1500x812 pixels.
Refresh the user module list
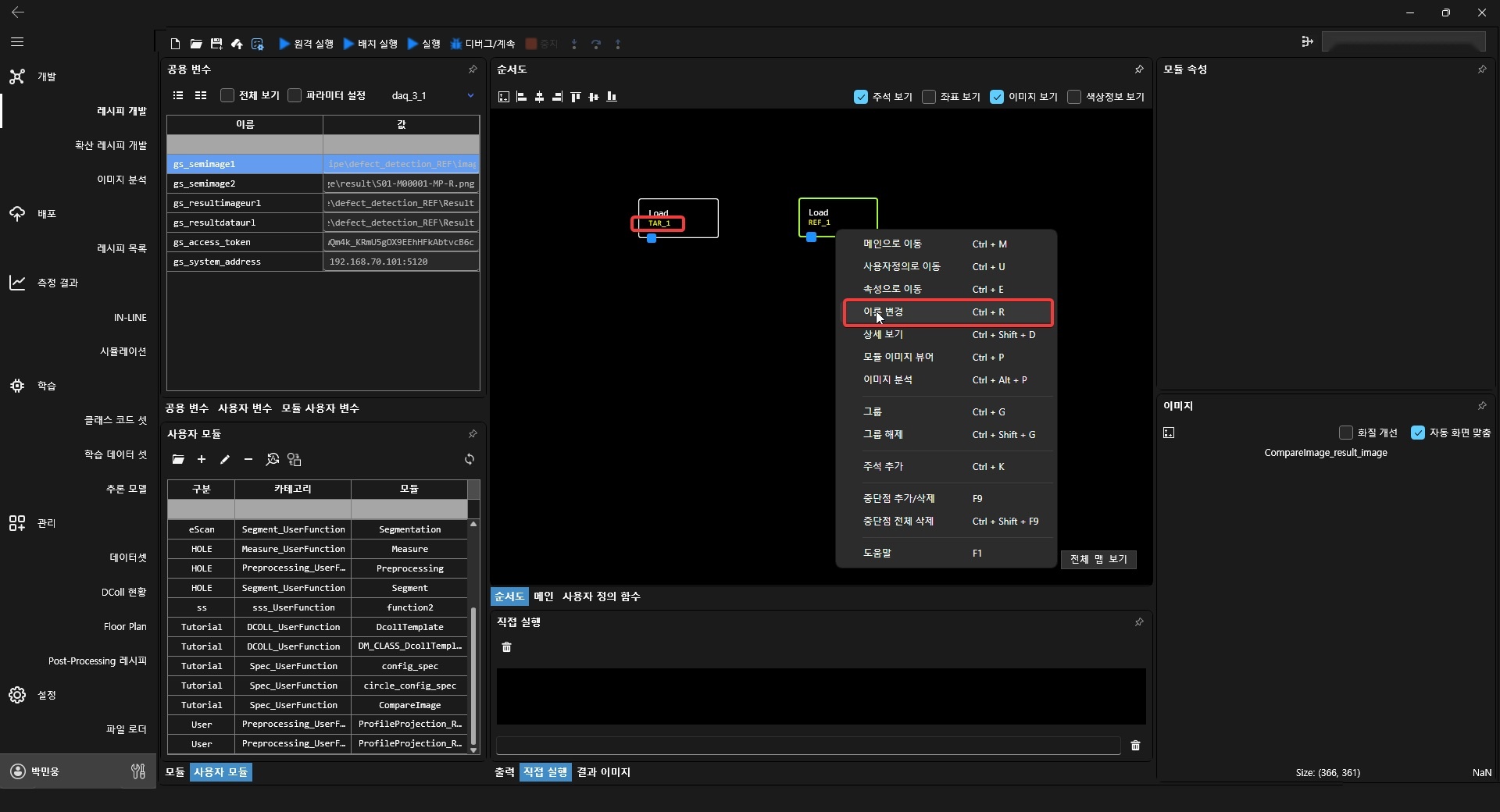(470, 459)
